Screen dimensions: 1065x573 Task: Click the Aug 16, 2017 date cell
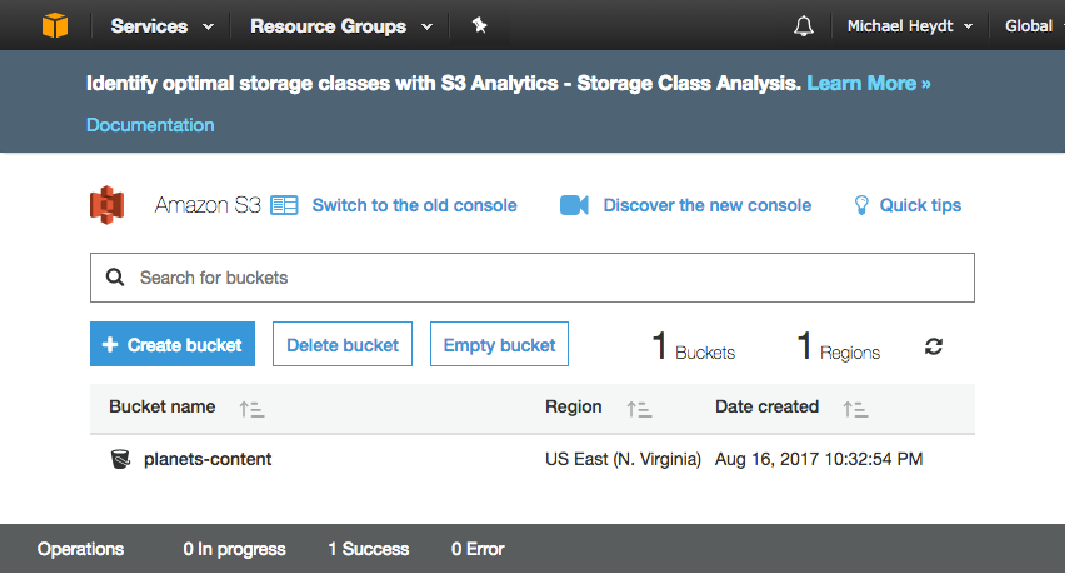click(x=819, y=459)
